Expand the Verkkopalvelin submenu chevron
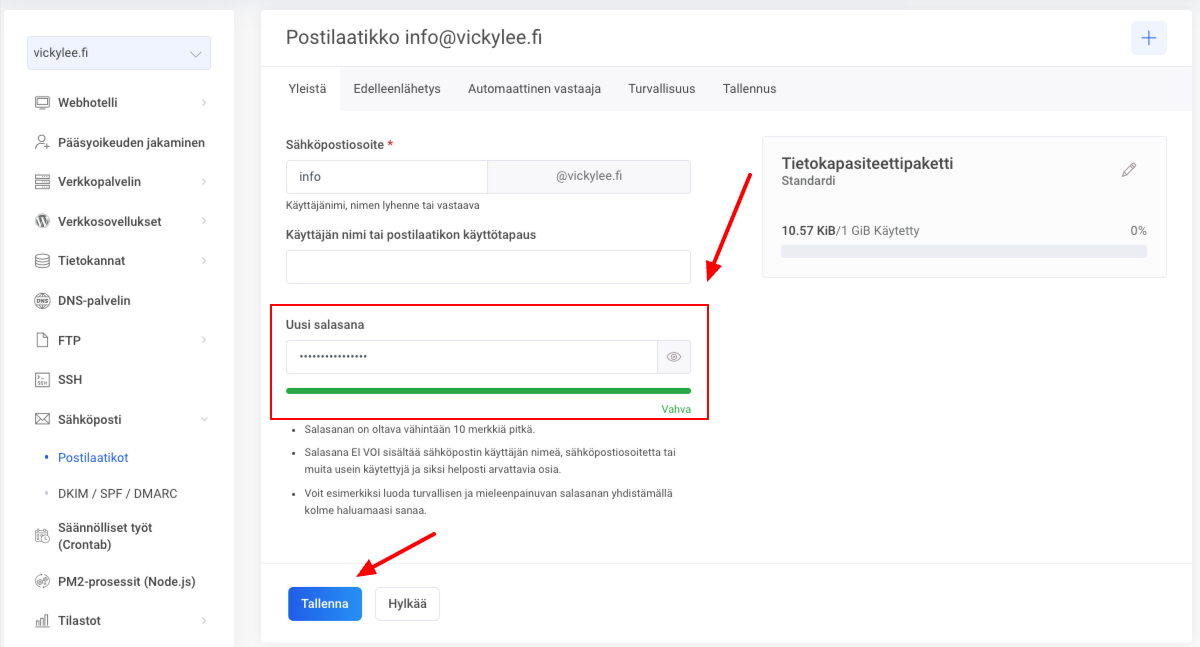This screenshot has height=647, width=1200. [203, 182]
